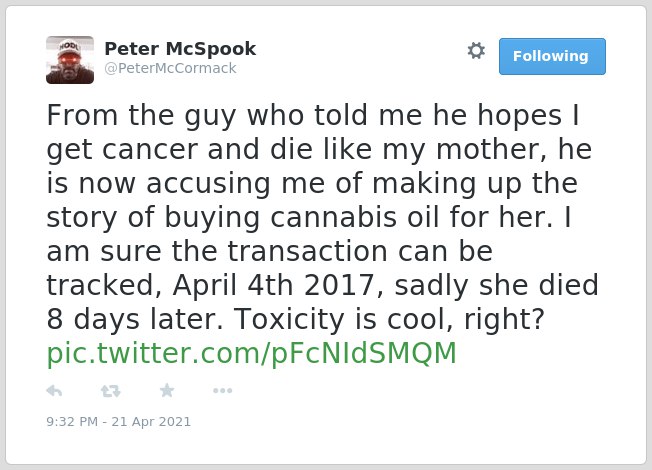The image size is (652, 470).
Task: Open Peter McSpook's profile avatar picture
Action: point(70,60)
